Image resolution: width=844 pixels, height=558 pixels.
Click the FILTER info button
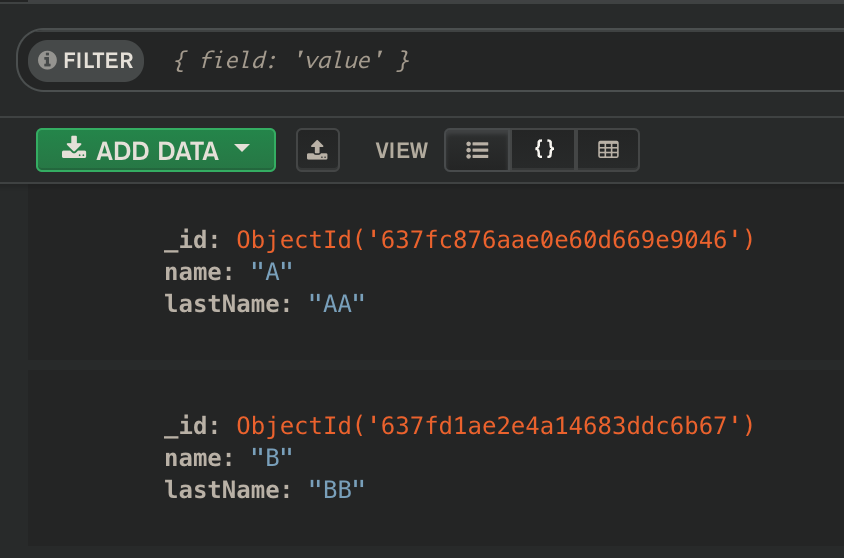point(86,61)
